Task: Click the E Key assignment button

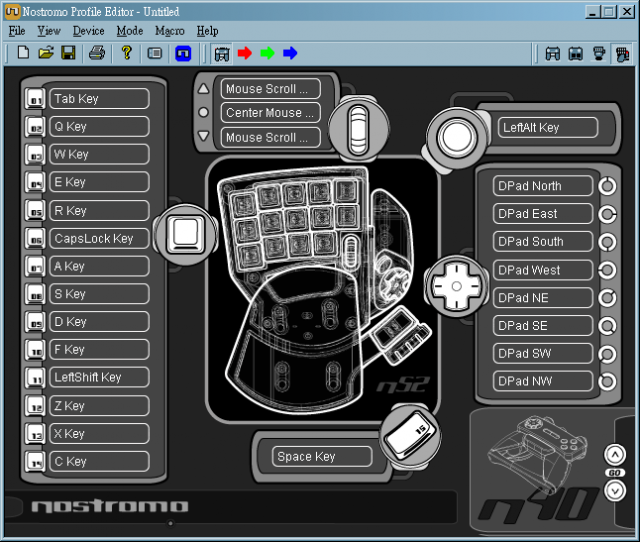Action: point(99,182)
